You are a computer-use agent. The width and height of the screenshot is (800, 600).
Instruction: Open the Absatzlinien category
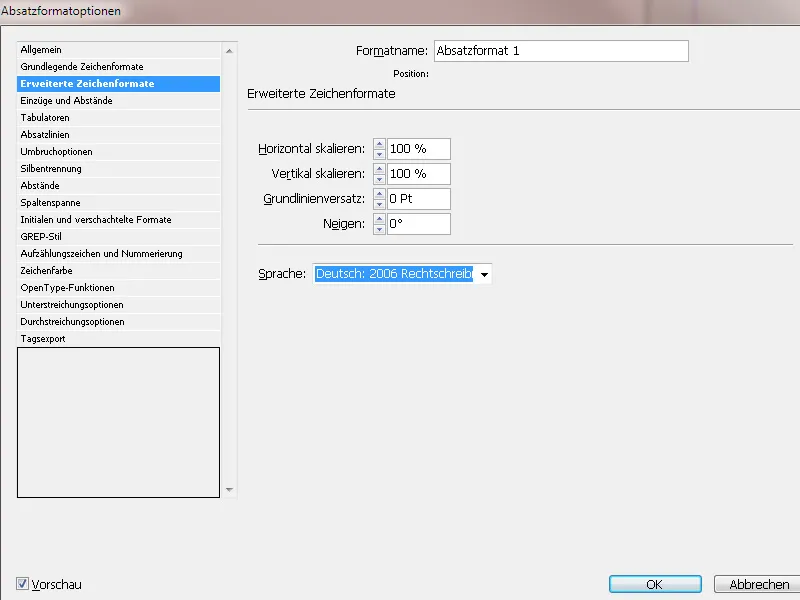click(118, 135)
